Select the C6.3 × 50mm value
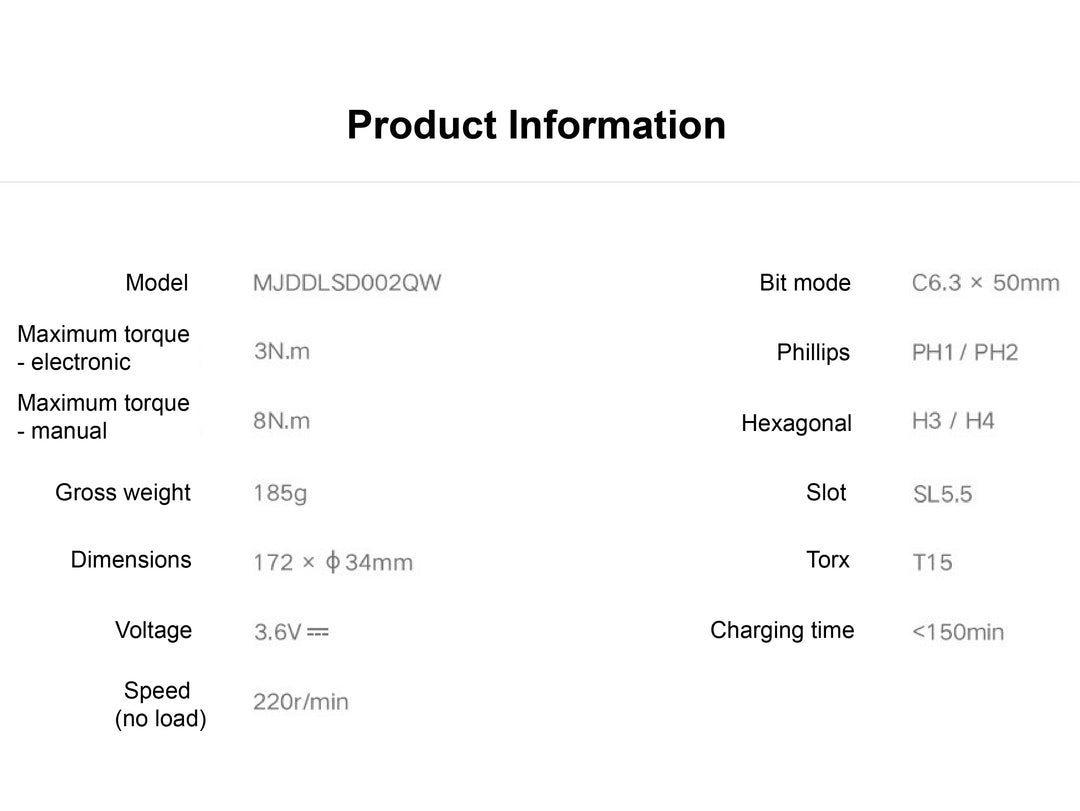The width and height of the screenshot is (1080, 811). [985, 283]
